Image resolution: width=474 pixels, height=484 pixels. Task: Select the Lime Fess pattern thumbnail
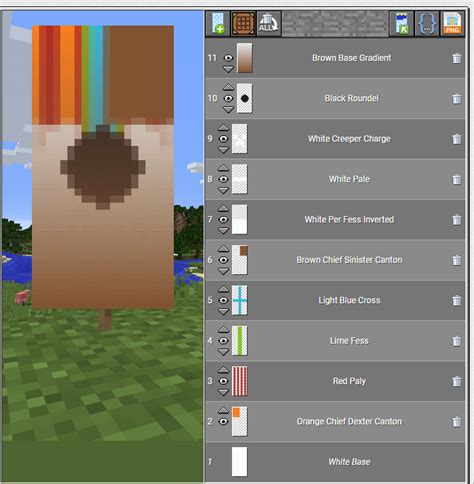(239, 341)
